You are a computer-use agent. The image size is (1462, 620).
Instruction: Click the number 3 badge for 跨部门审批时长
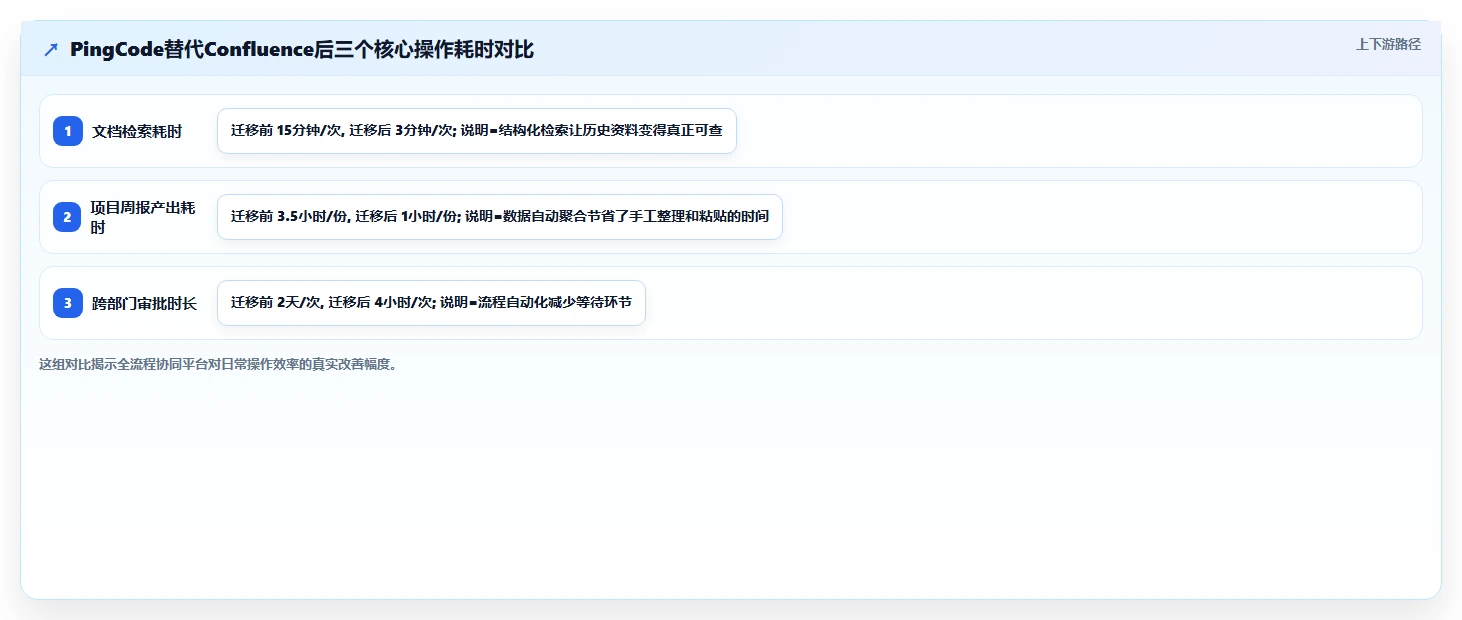68,303
